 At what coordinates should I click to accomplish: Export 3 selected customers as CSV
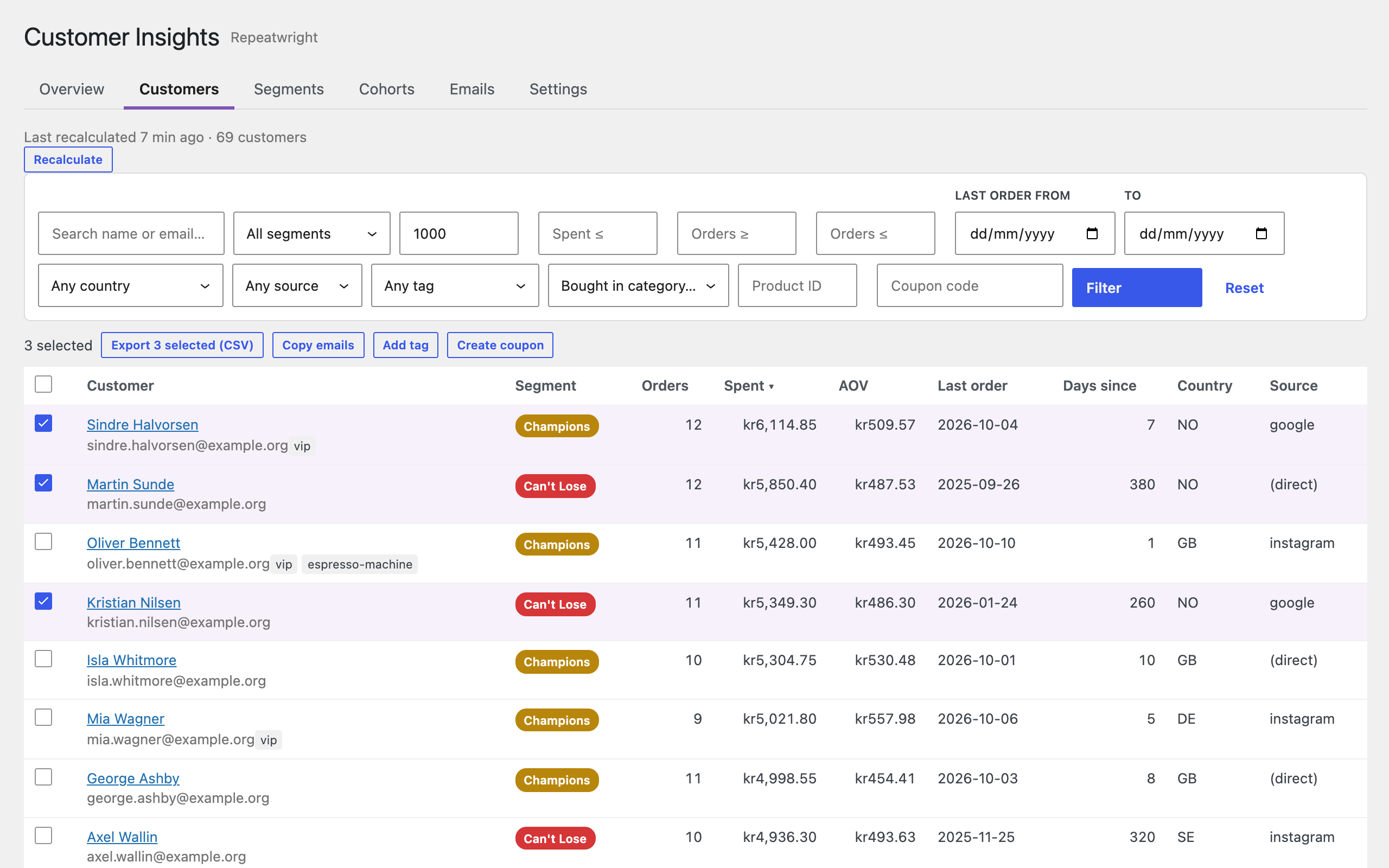click(182, 345)
